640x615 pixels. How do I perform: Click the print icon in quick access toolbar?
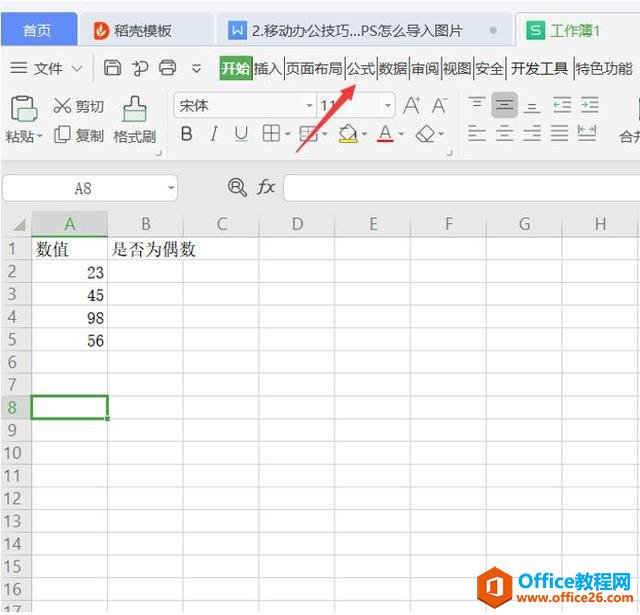[168, 68]
